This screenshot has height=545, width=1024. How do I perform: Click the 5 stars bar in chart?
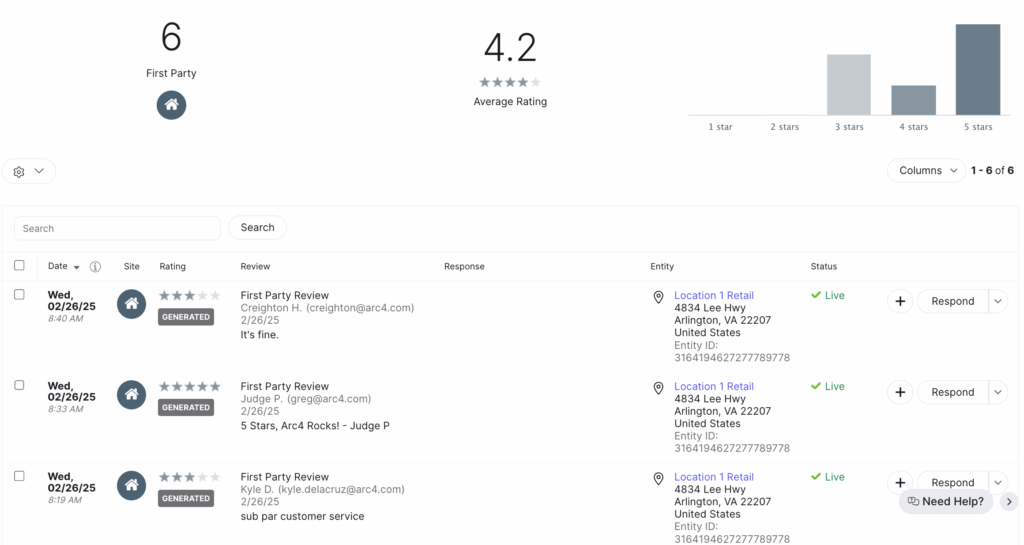tap(978, 70)
